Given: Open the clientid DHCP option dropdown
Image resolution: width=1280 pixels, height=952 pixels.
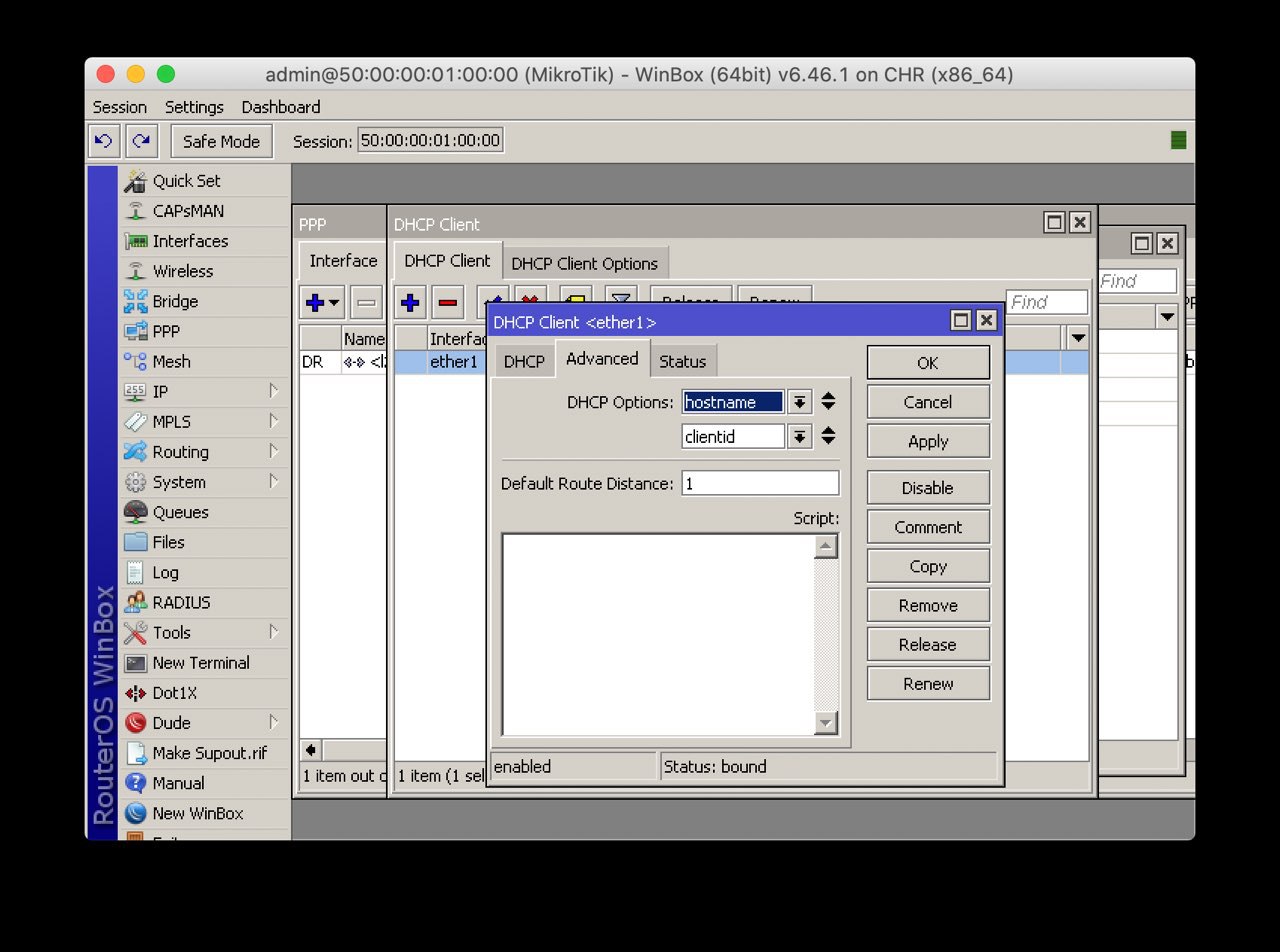Looking at the screenshot, I should tap(799, 436).
